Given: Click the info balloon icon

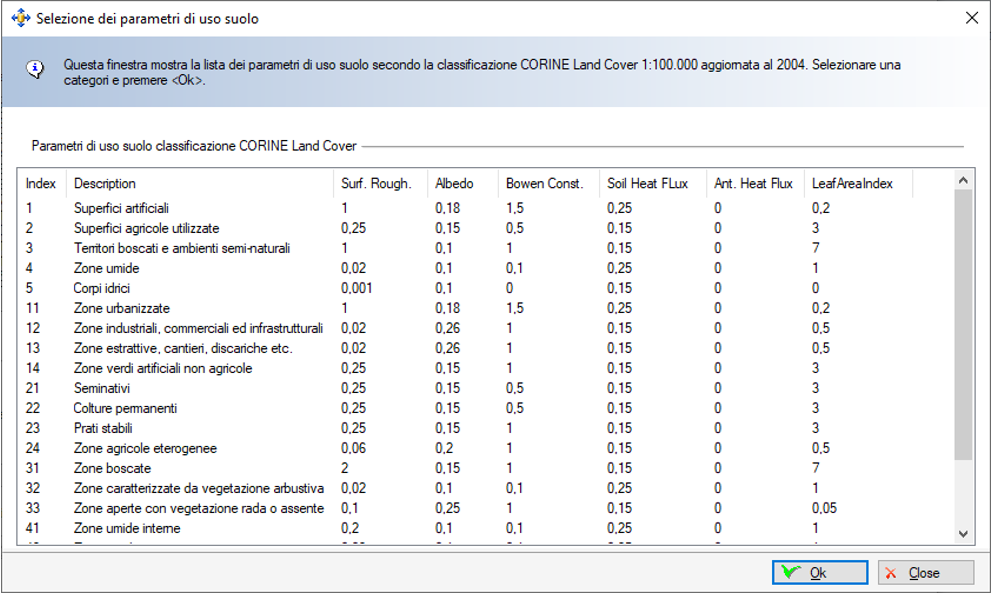Looking at the screenshot, I should (x=35, y=68).
